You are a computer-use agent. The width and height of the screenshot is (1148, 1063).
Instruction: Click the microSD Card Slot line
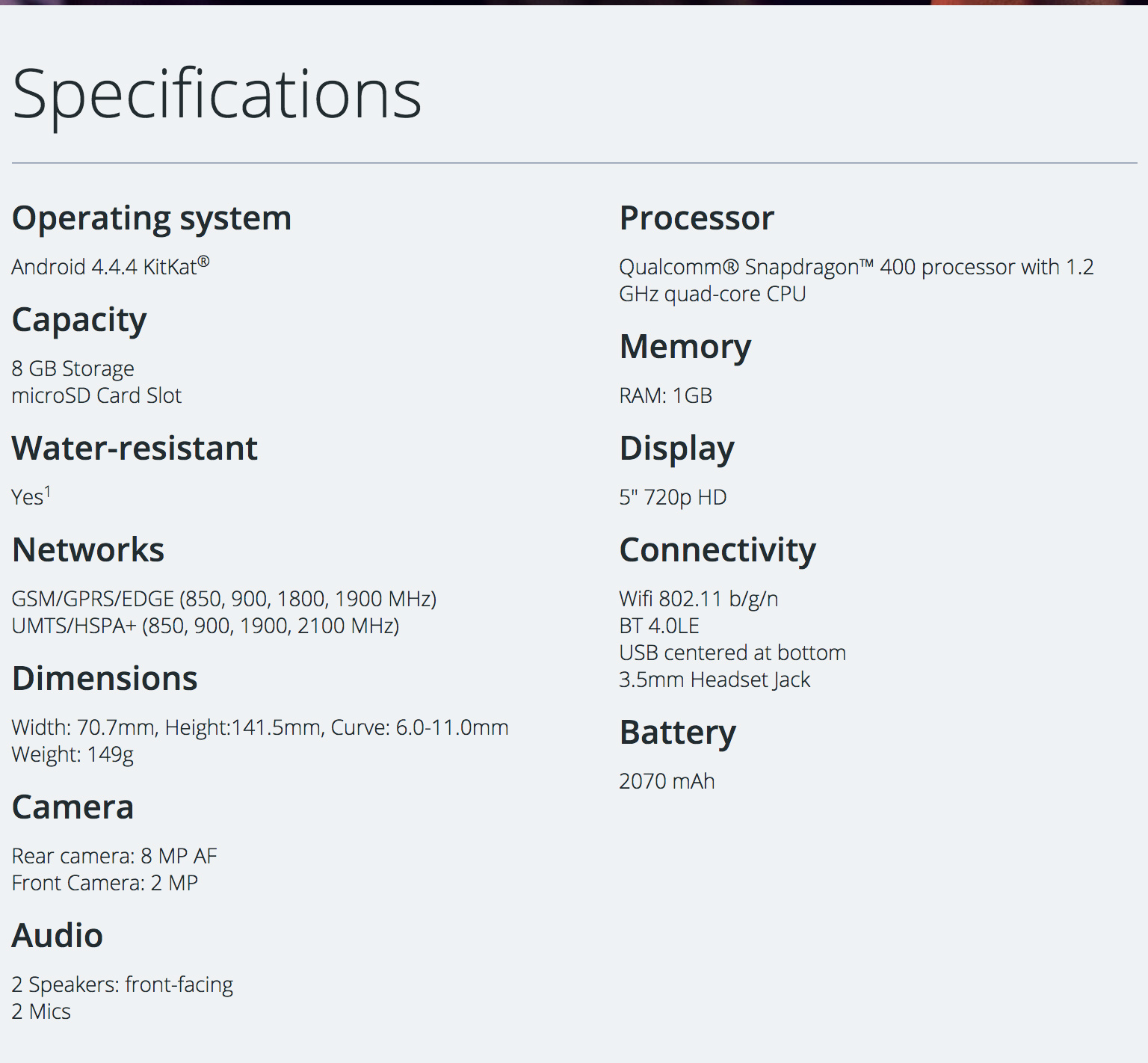pyautogui.click(x=96, y=395)
